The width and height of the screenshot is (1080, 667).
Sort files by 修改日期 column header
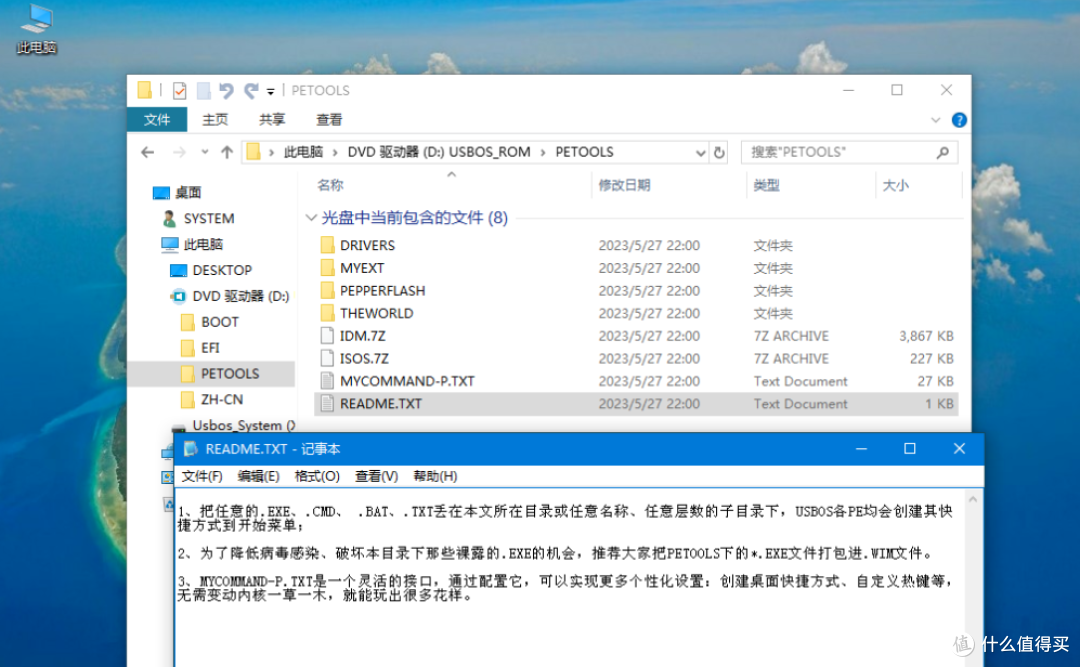[624, 185]
